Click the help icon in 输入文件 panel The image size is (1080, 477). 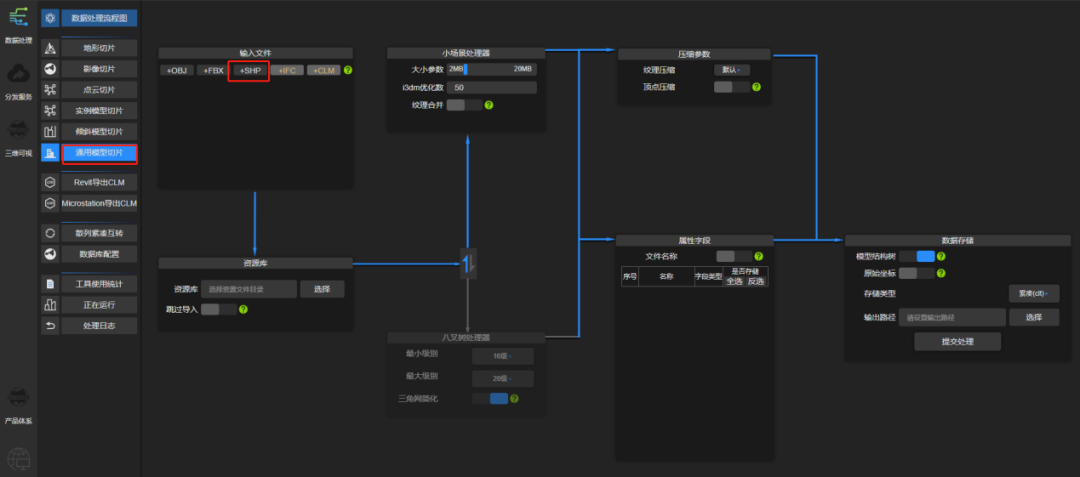click(x=348, y=70)
